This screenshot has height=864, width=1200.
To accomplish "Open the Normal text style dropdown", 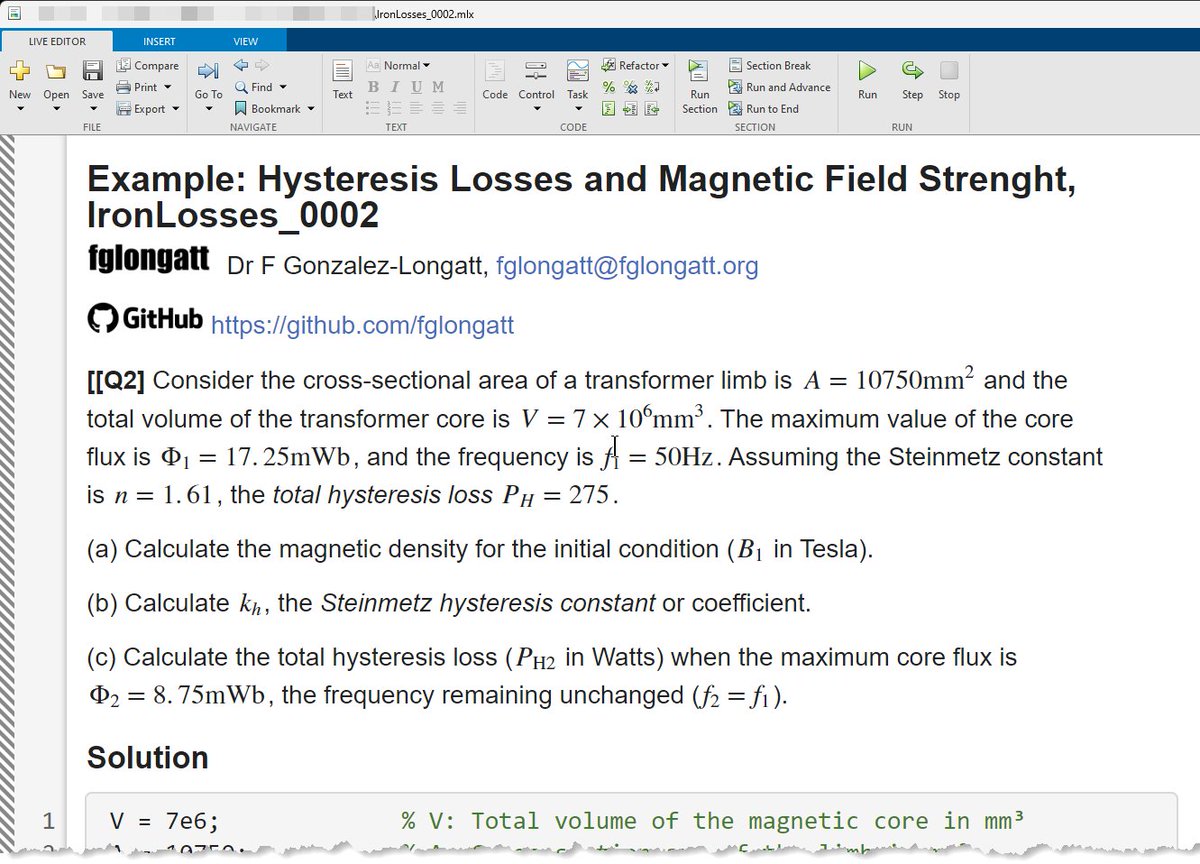I will pyautogui.click(x=398, y=65).
